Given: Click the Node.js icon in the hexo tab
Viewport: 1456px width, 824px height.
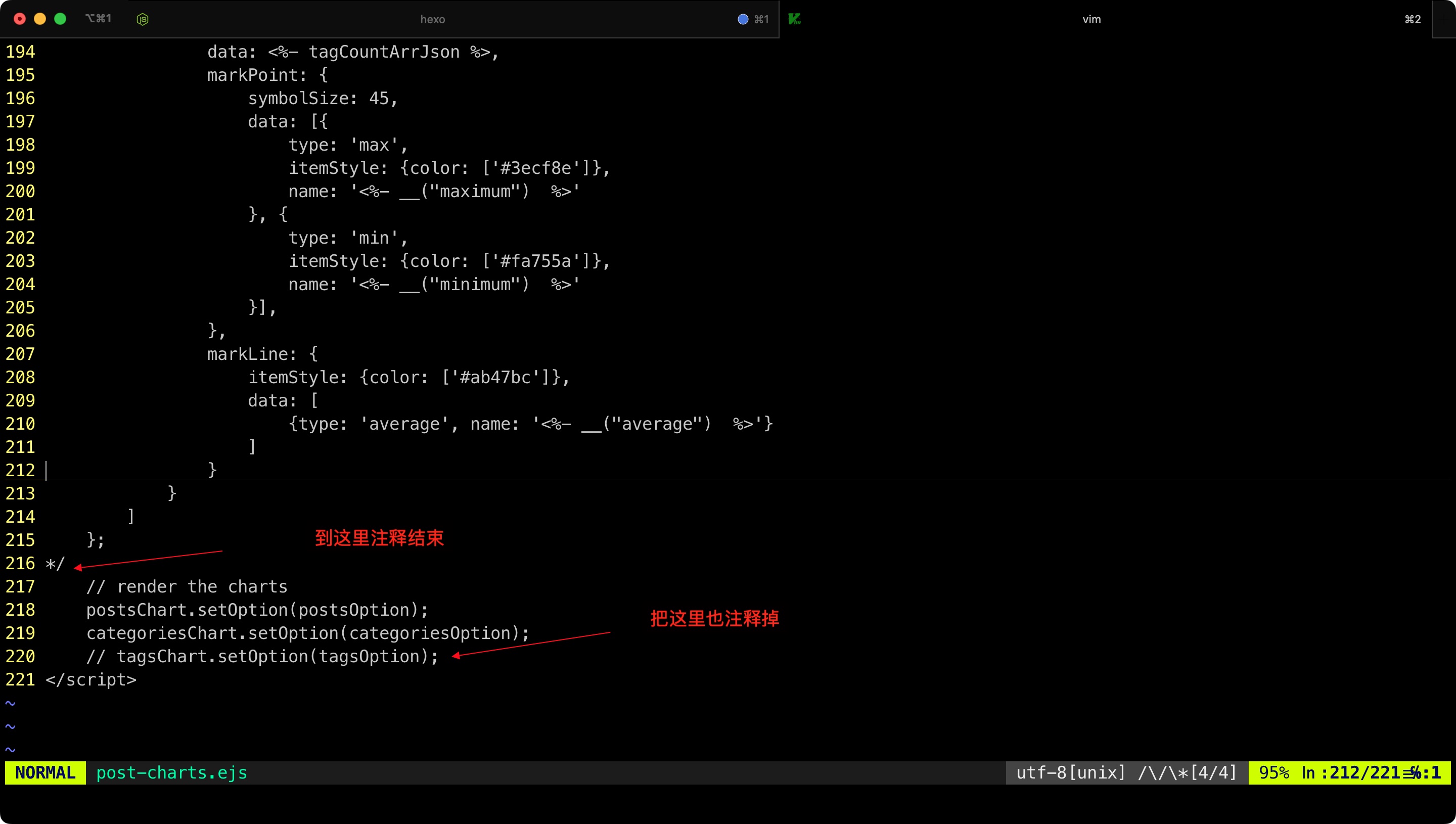Looking at the screenshot, I should tap(143, 19).
